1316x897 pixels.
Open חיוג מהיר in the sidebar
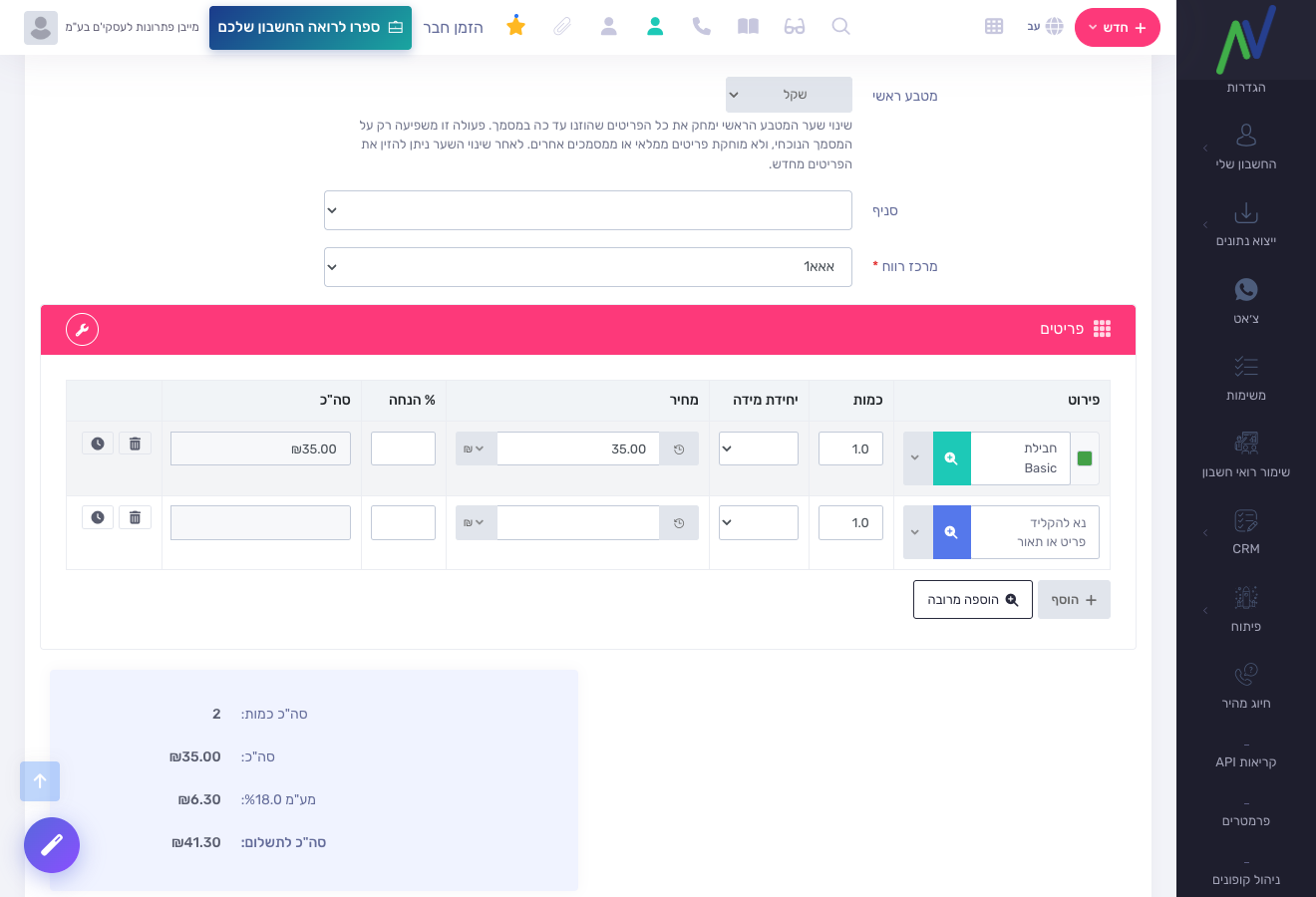1246,685
